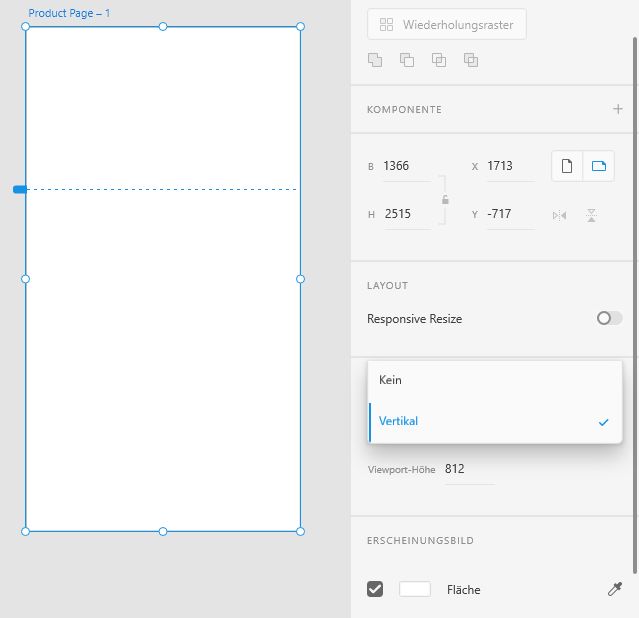
Task: Click the right-middle artboard resize handle
Action: [300, 279]
